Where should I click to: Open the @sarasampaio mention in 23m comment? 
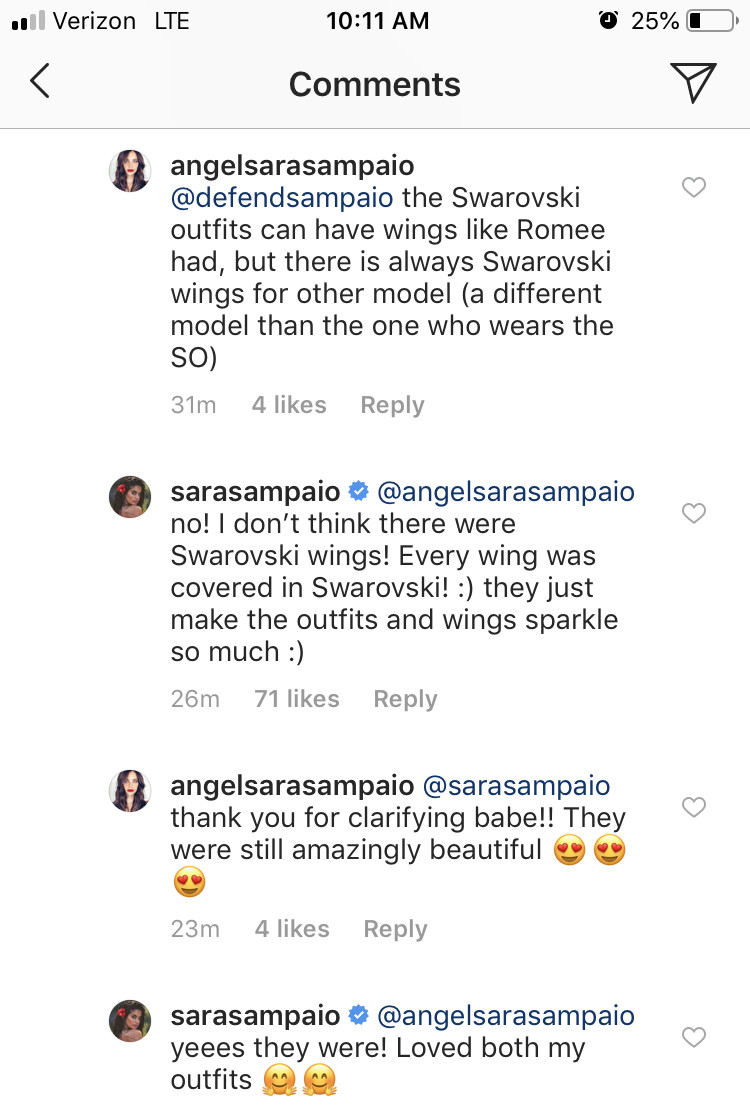point(524,786)
